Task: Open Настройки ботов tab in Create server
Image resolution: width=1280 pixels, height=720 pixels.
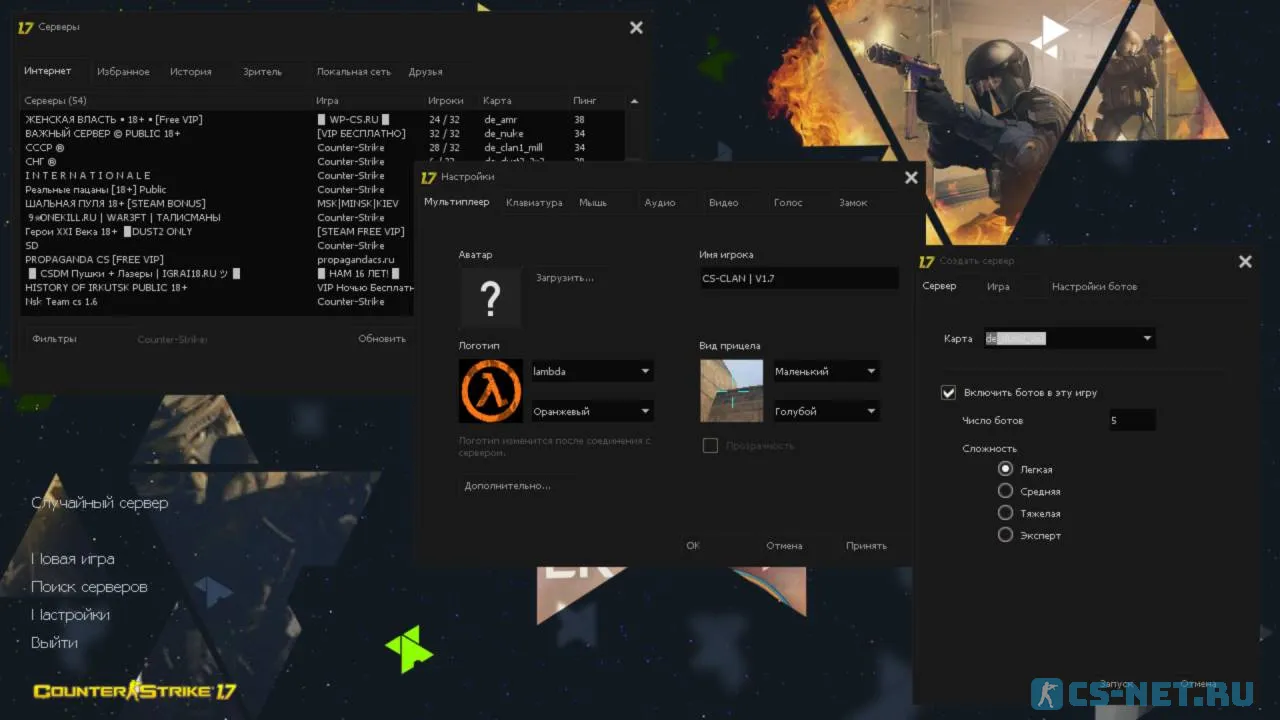Action: (x=1094, y=287)
